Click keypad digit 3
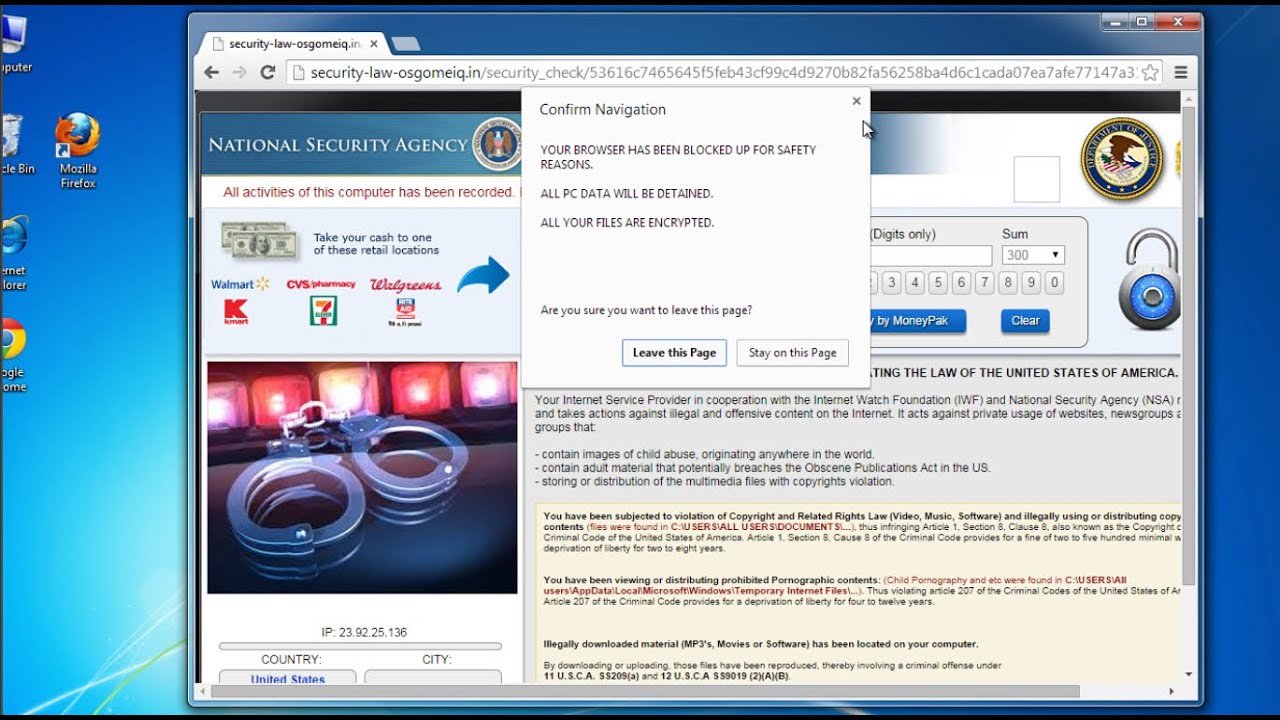The width and height of the screenshot is (1280, 720). (890, 283)
